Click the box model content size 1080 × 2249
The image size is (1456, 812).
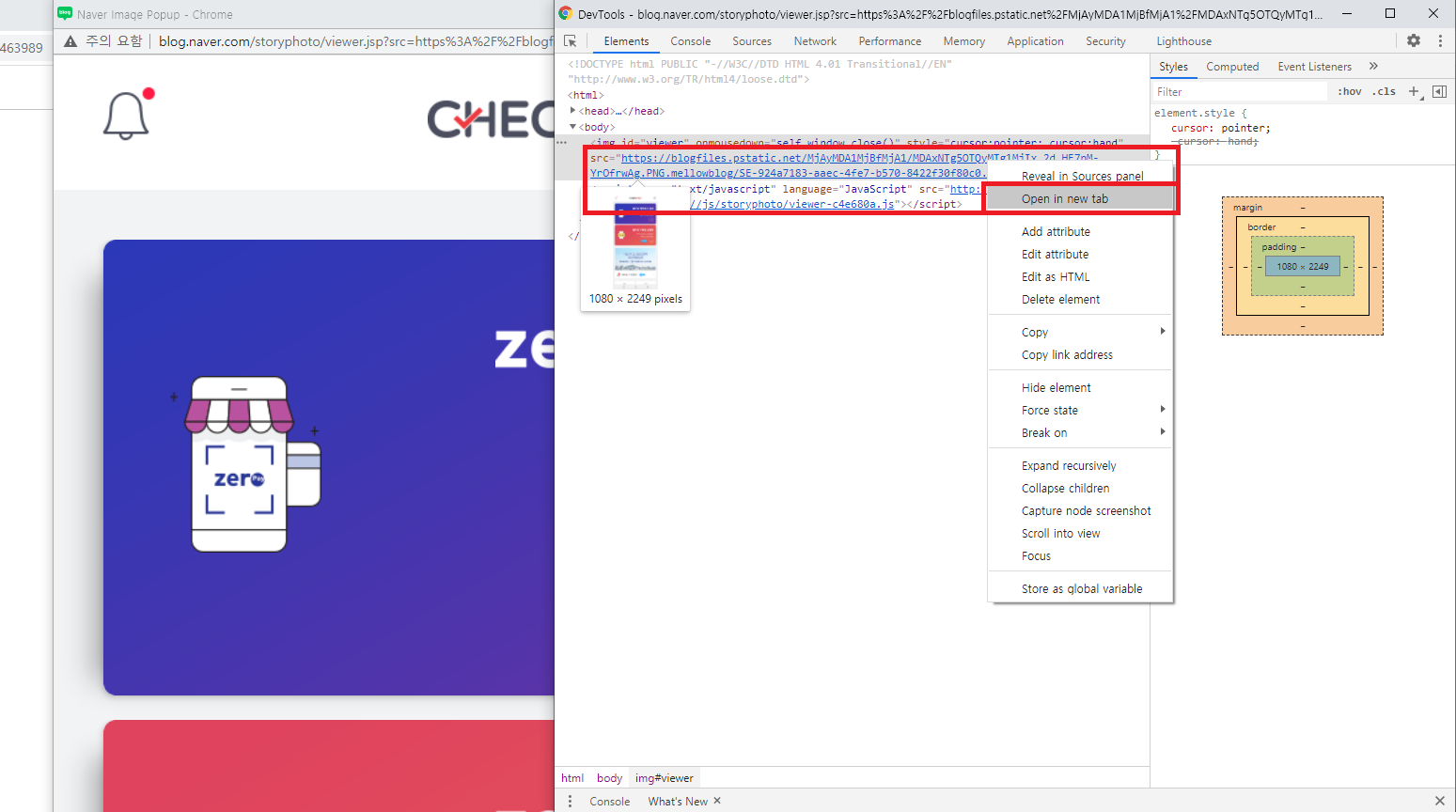point(1302,267)
